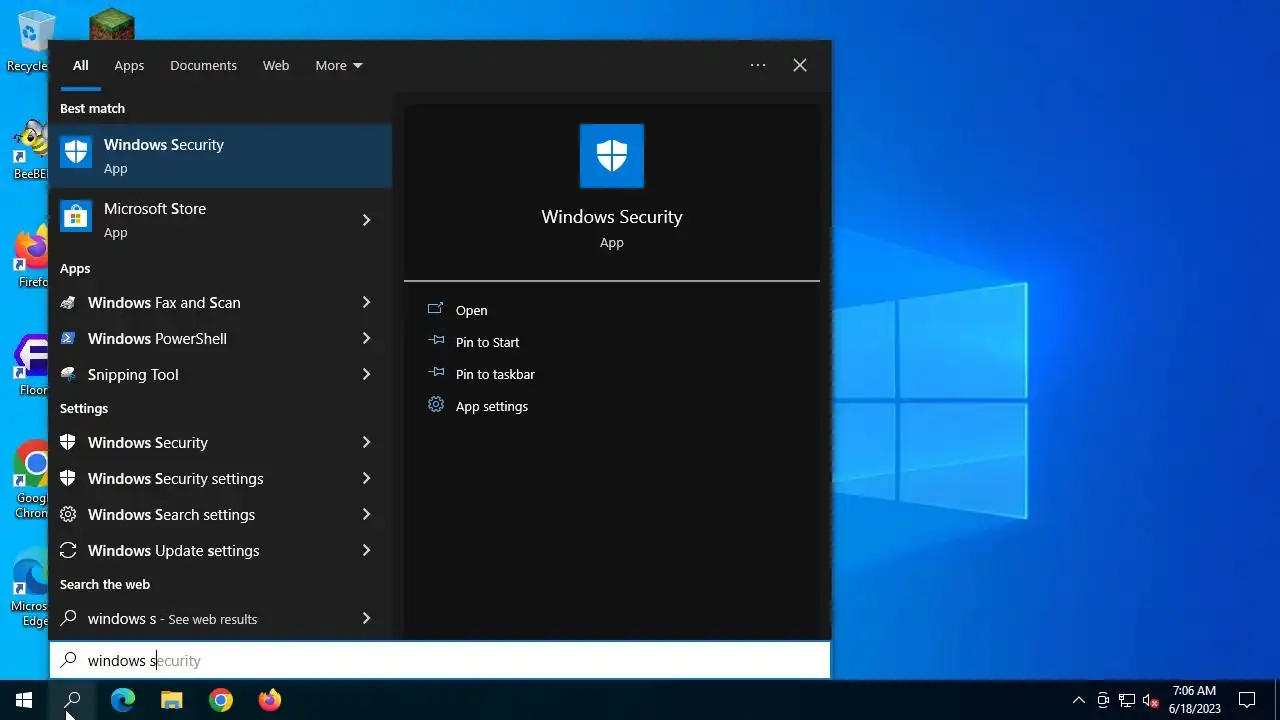
Task: Switch to the Web search tab
Action: click(276, 65)
